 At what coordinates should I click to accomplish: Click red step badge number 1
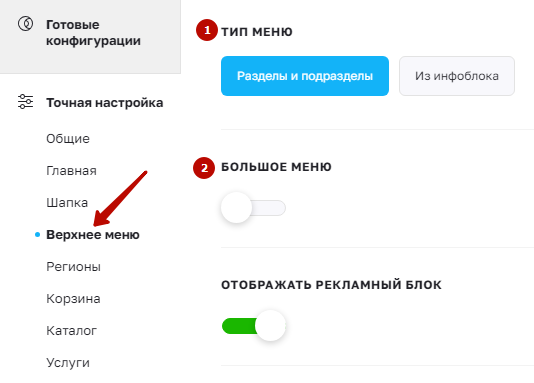[x=207, y=30]
